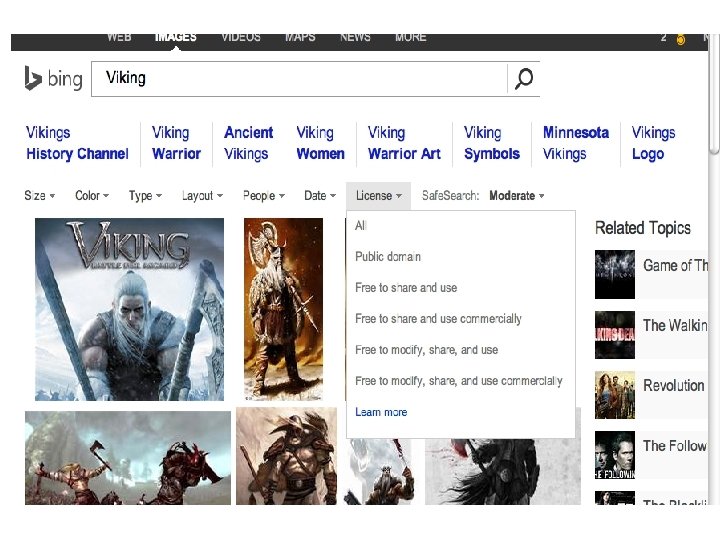Open Viking Women suggestion
This screenshot has height=540, width=720.
click(x=321, y=143)
